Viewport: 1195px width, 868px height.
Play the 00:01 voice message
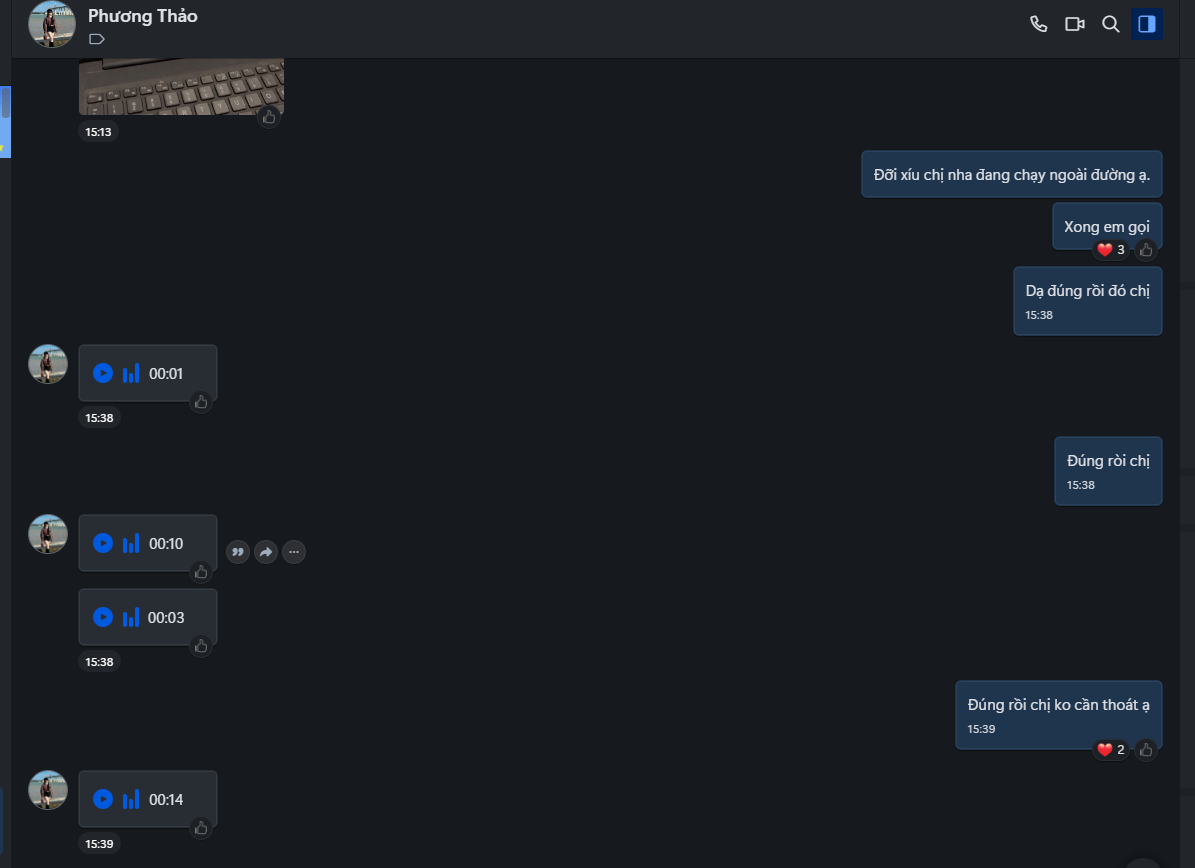(102, 373)
